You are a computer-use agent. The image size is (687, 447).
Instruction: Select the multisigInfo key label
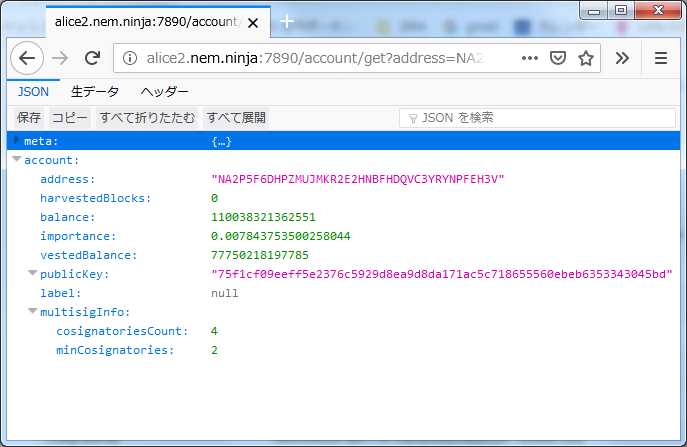click(85, 312)
